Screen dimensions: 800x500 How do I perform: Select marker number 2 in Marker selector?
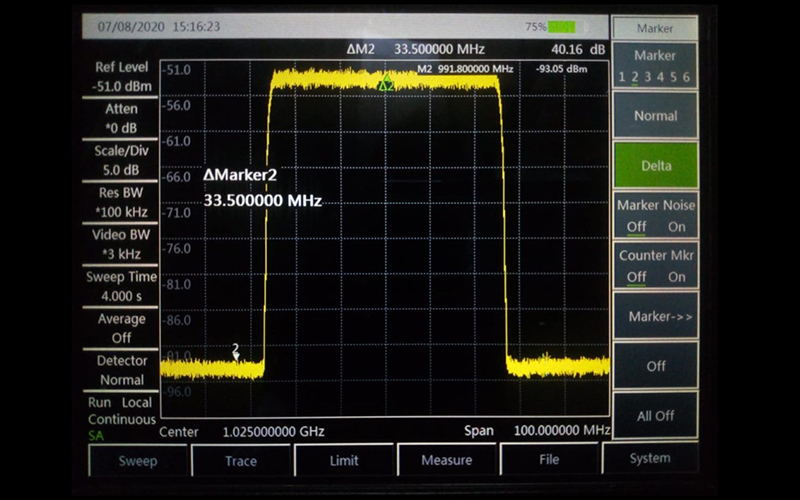pos(635,78)
